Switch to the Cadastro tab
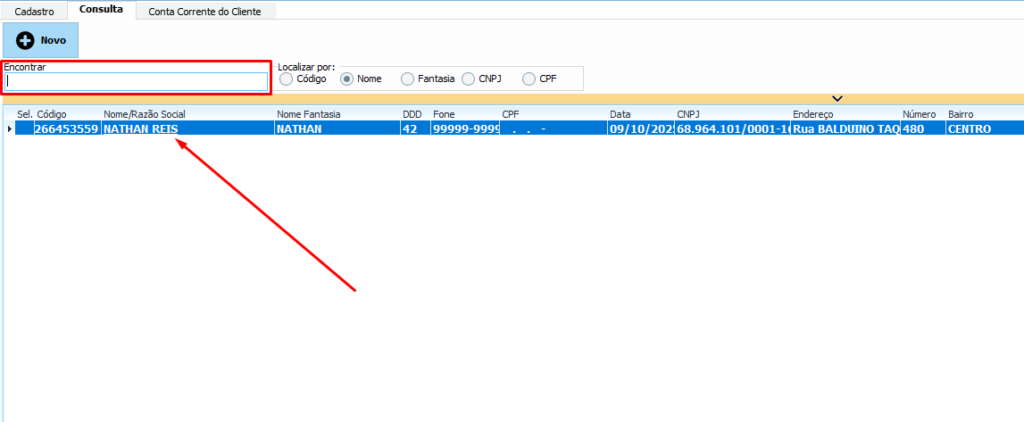The width and height of the screenshot is (1024, 422). coord(35,11)
